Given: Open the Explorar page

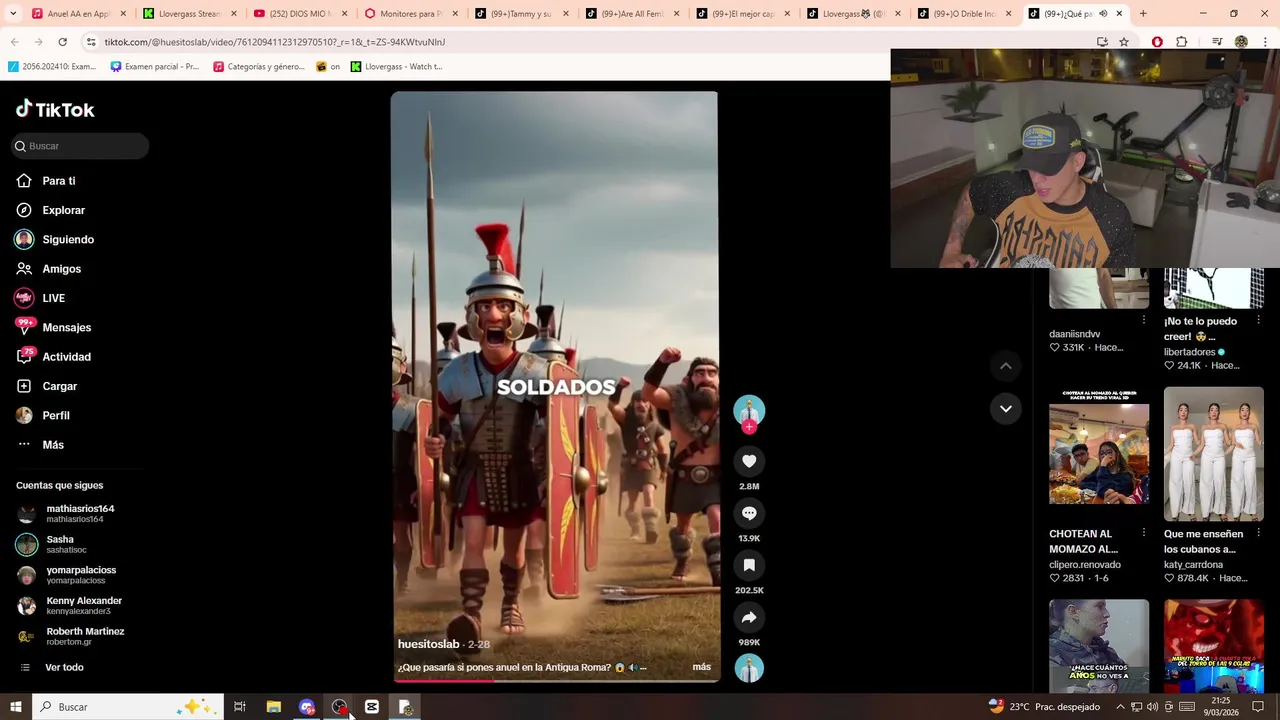Looking at the screenshot, I should click(51, 210).
